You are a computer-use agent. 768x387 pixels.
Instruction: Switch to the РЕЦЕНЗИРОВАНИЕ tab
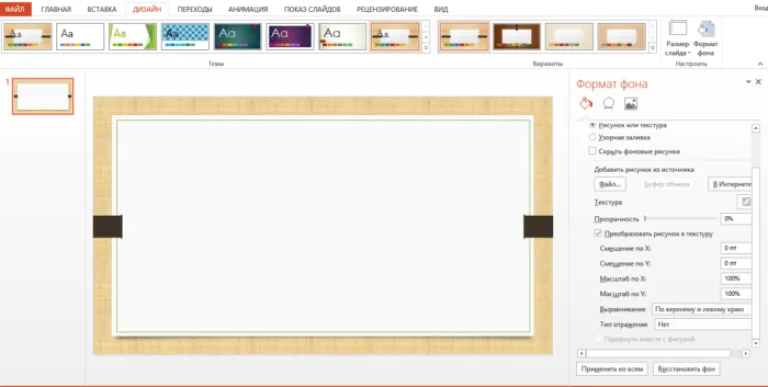pyautogui.click(x=387, y=9)
